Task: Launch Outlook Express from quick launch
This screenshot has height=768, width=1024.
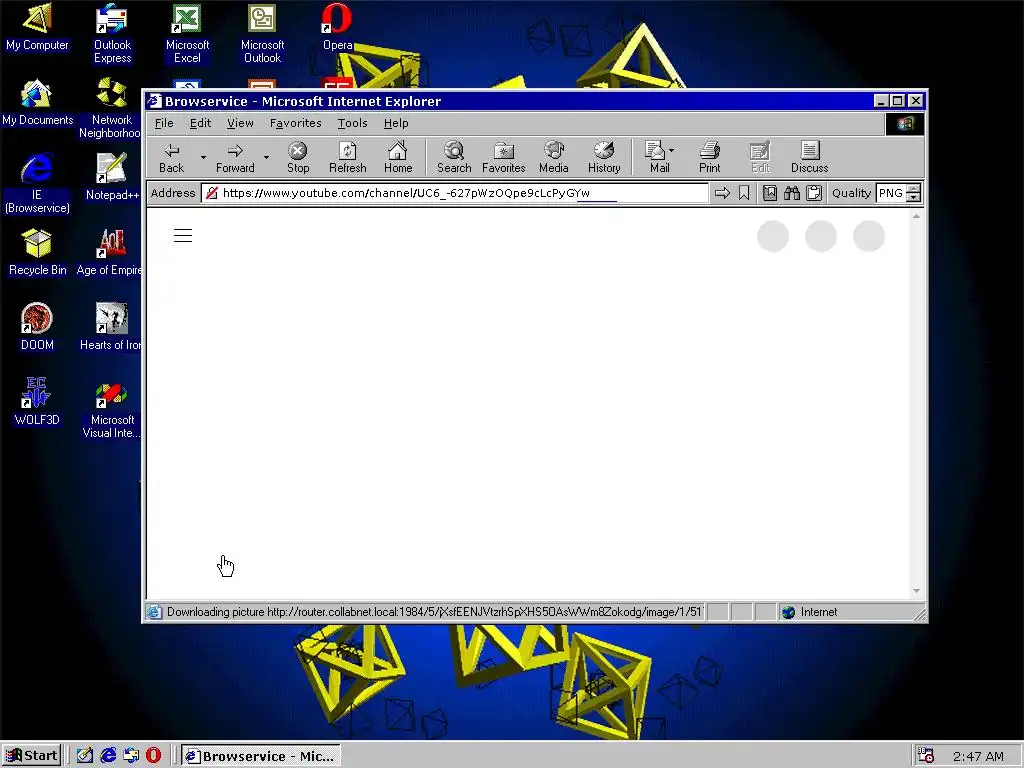Action: pos(131,756)
